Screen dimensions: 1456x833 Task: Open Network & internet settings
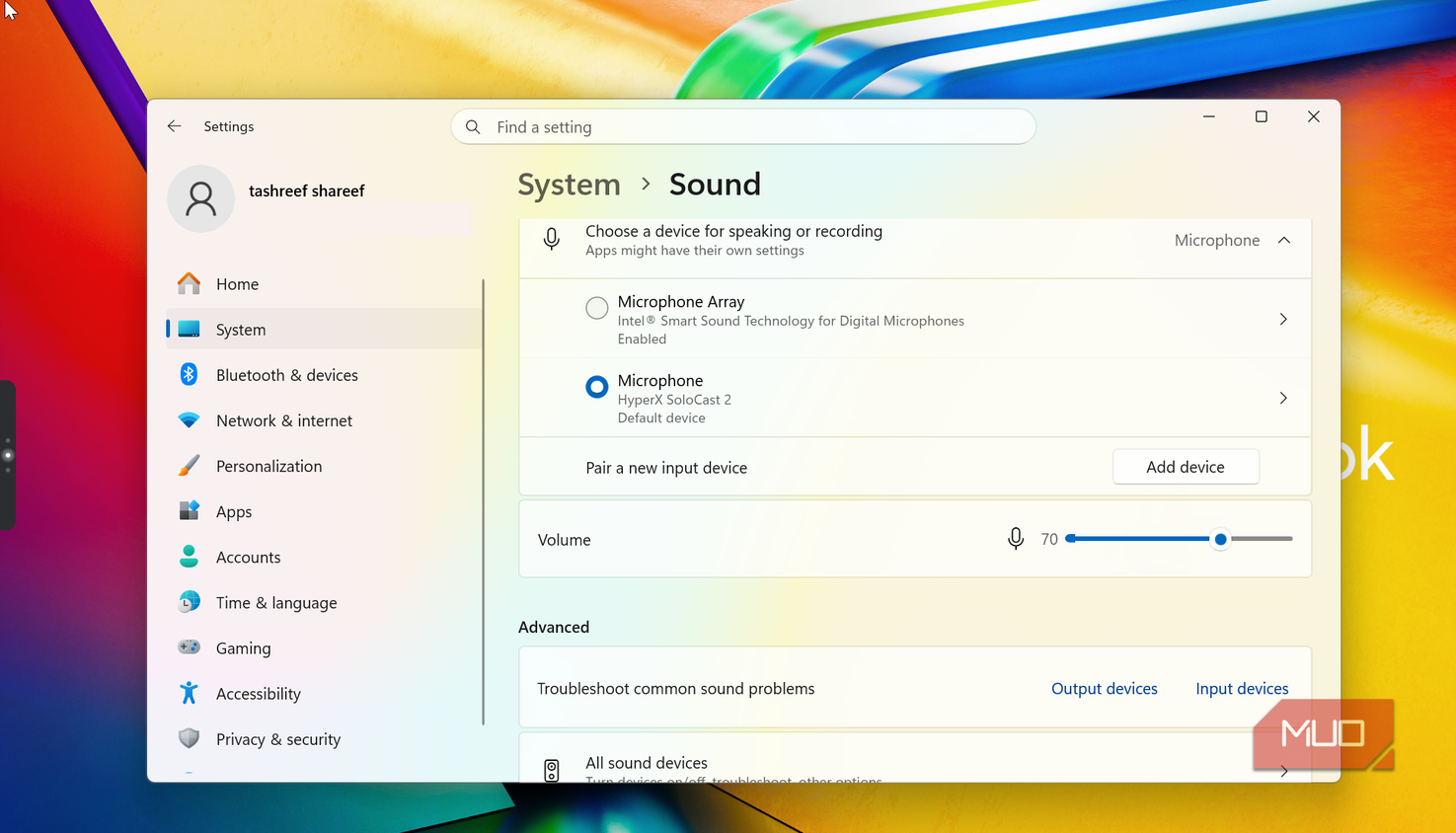(324, 420)
